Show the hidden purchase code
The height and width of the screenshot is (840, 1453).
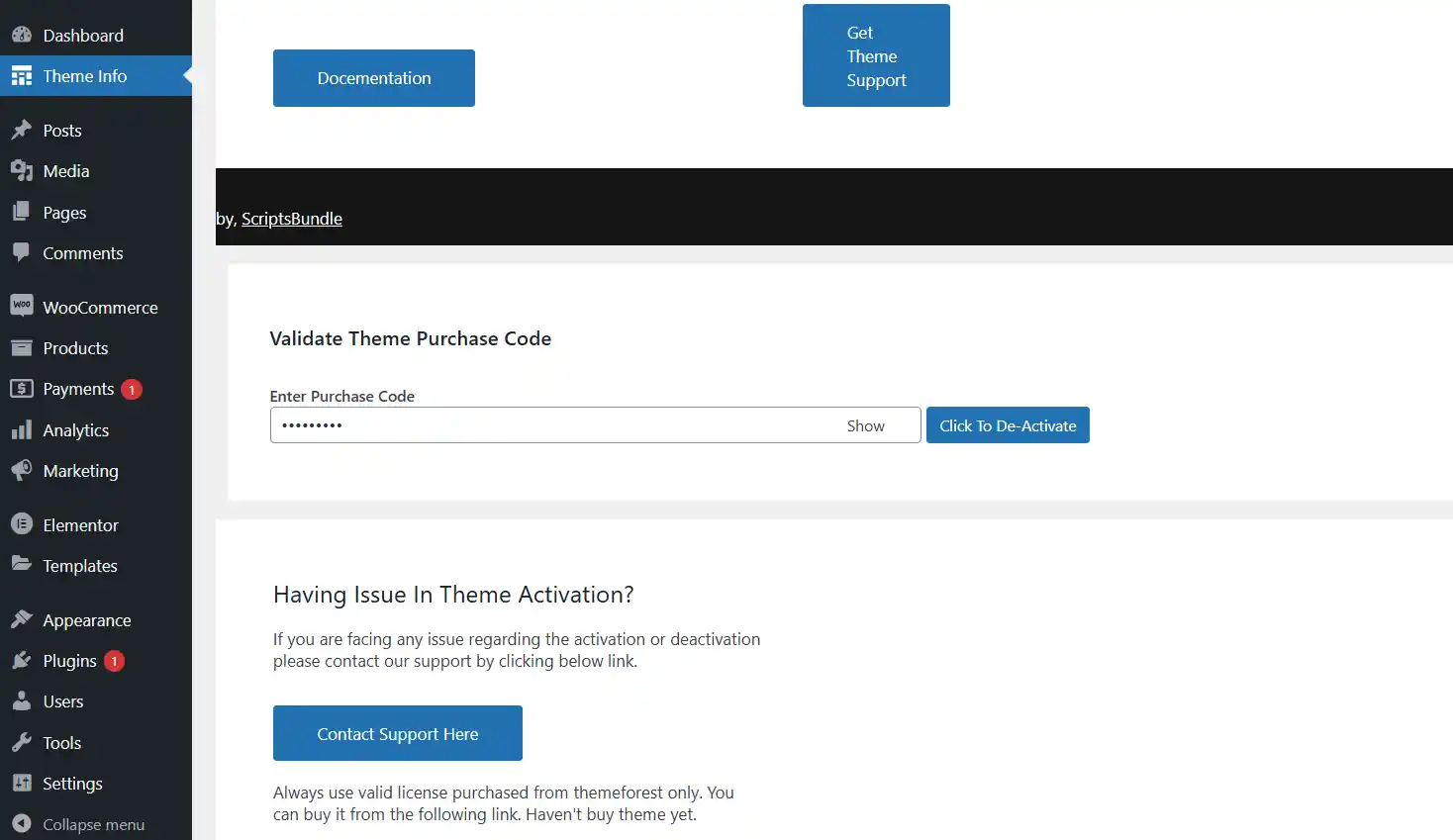[865, 425]
